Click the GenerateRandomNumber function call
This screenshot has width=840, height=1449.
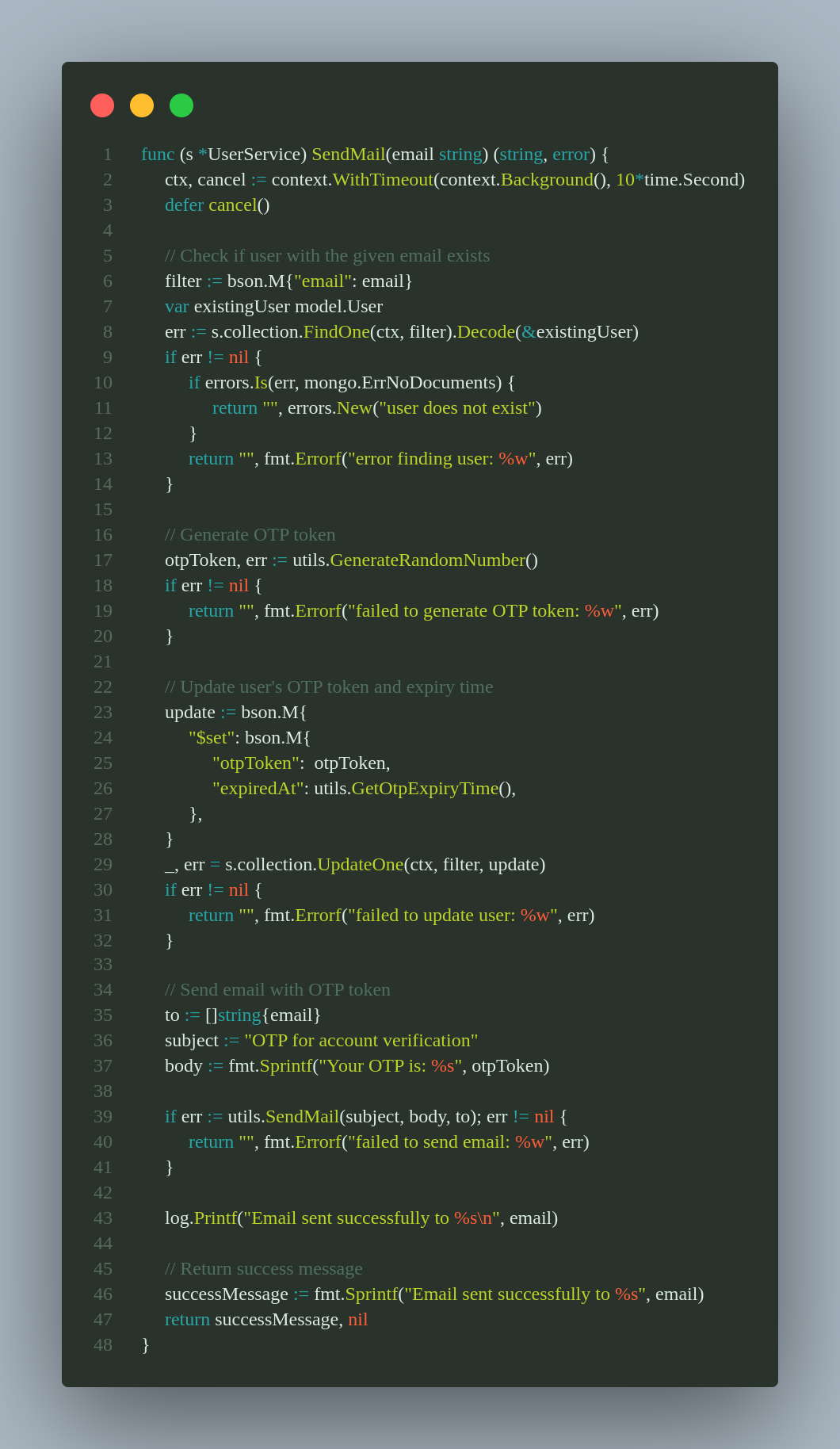pyautogui.click(x=427, y=560)
